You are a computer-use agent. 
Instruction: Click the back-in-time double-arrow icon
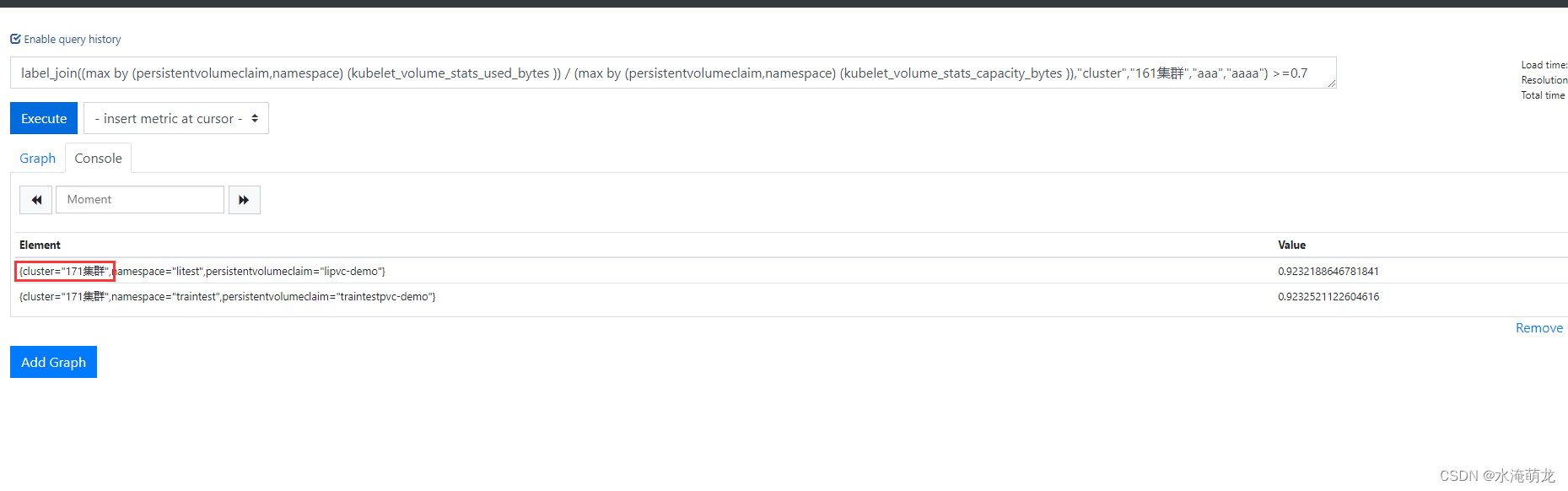pyautogui.click(x=35, y=199)
